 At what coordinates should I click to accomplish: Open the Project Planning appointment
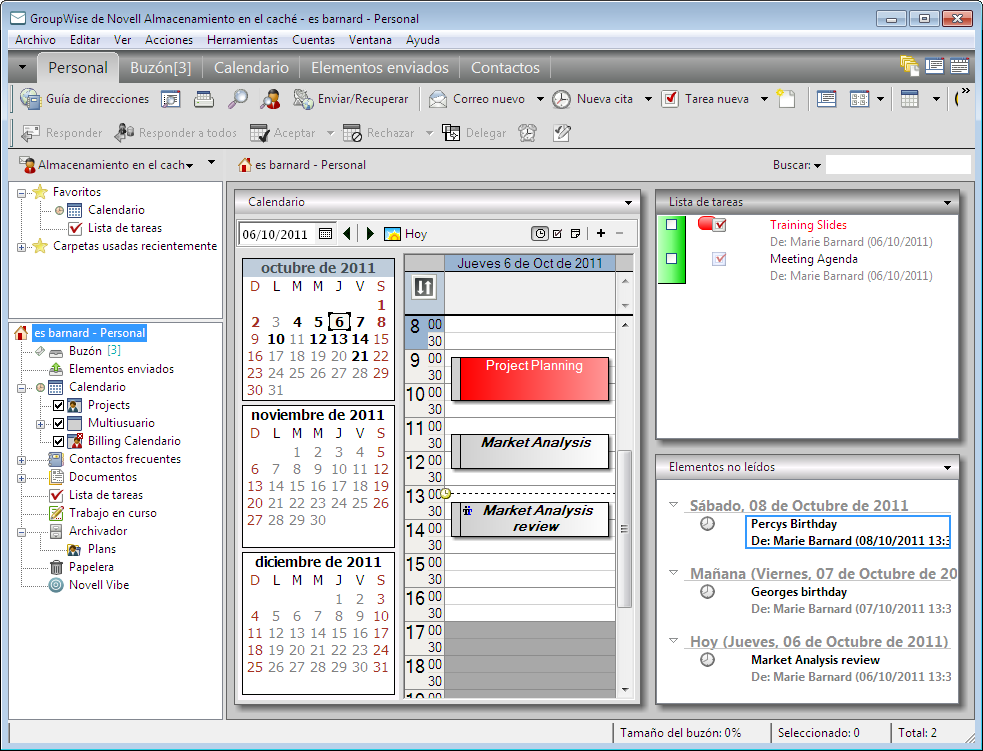click(530, 379)
